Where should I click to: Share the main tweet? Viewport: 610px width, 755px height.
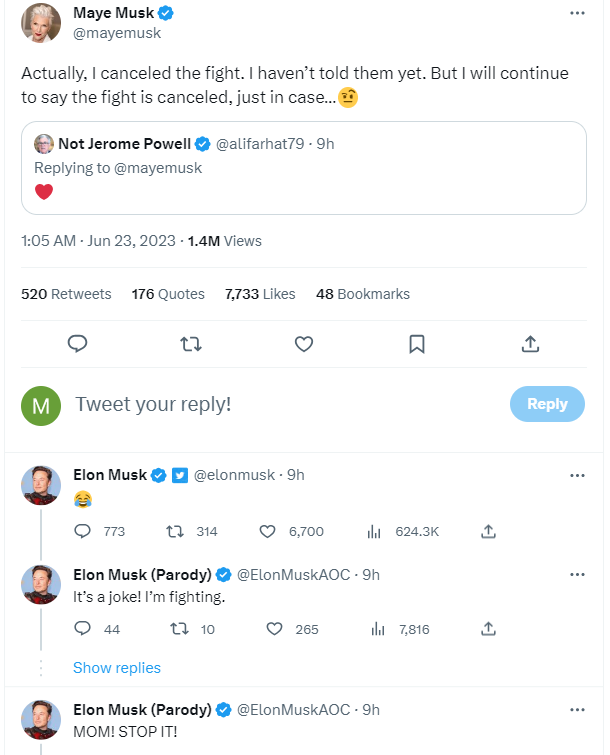[531, 344]
